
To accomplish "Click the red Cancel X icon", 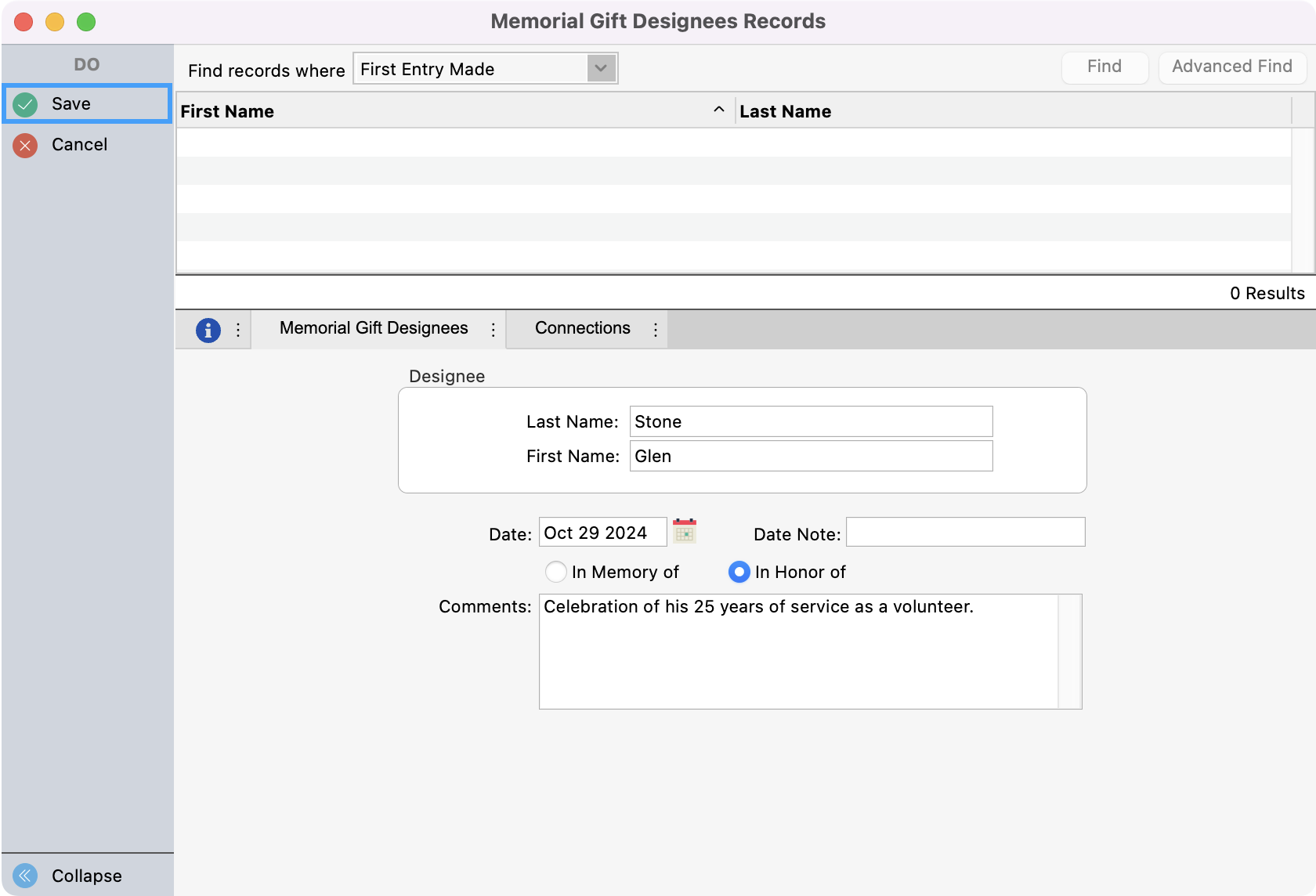I will tap(25, 145).
